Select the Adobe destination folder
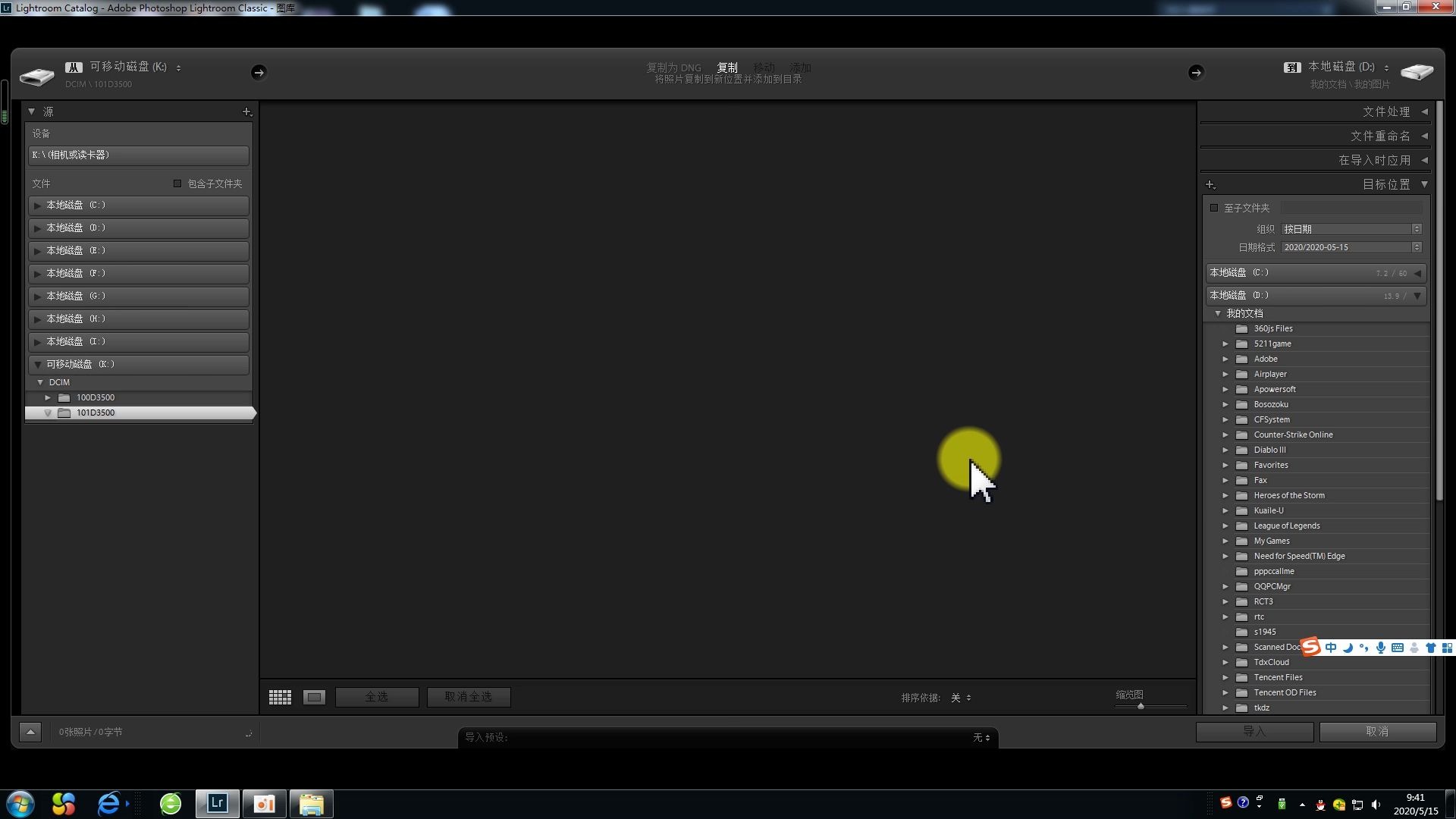 click(x=1265, y=359)
